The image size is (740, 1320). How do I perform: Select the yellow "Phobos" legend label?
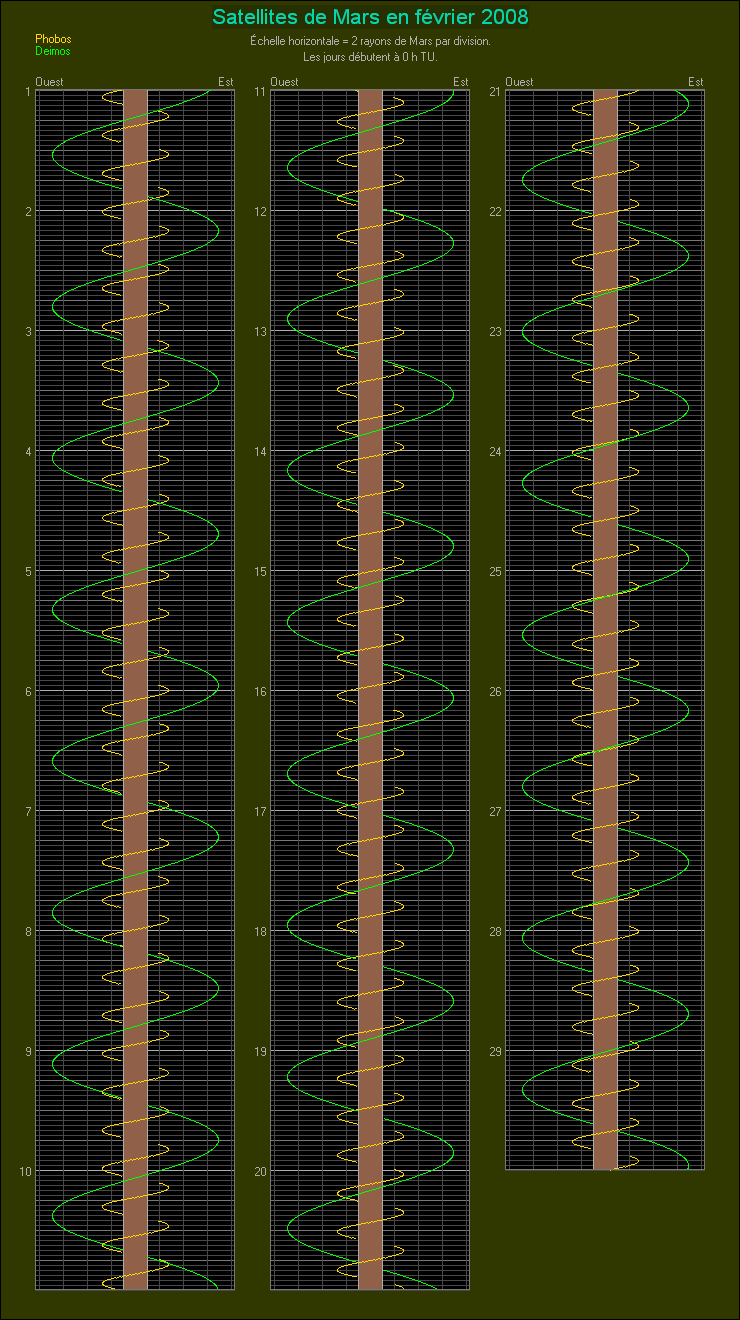(53, 39)
